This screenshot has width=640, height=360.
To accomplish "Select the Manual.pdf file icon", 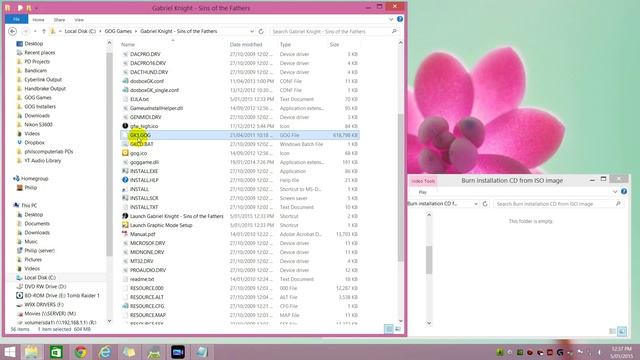I will 125,234.
